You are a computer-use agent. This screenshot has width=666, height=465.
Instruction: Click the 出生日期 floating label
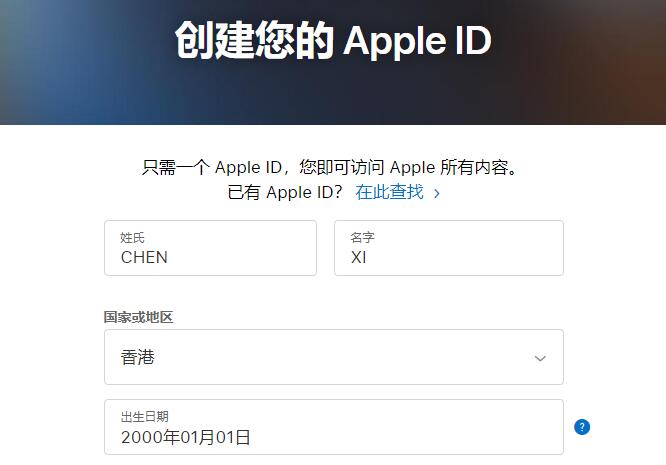pyautogui.click(x=144, y=417)
